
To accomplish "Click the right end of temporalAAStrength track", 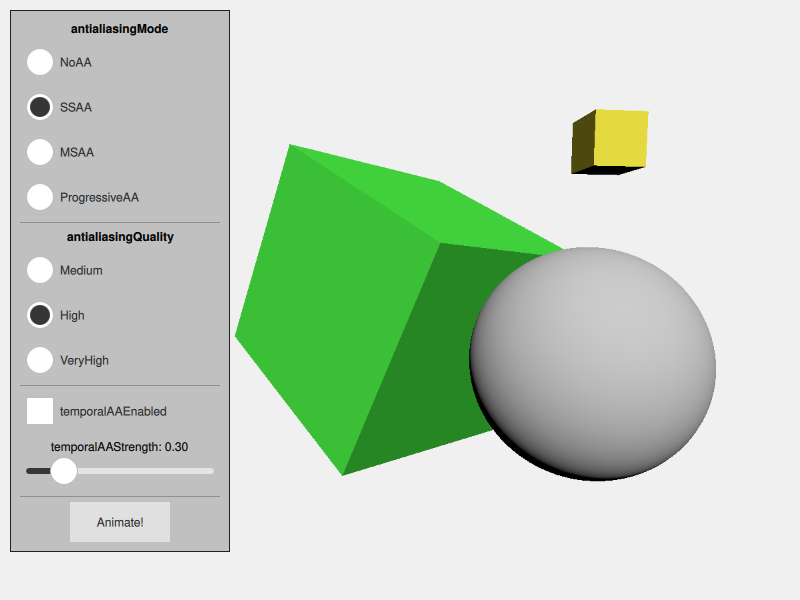I will tap(210, 470).
